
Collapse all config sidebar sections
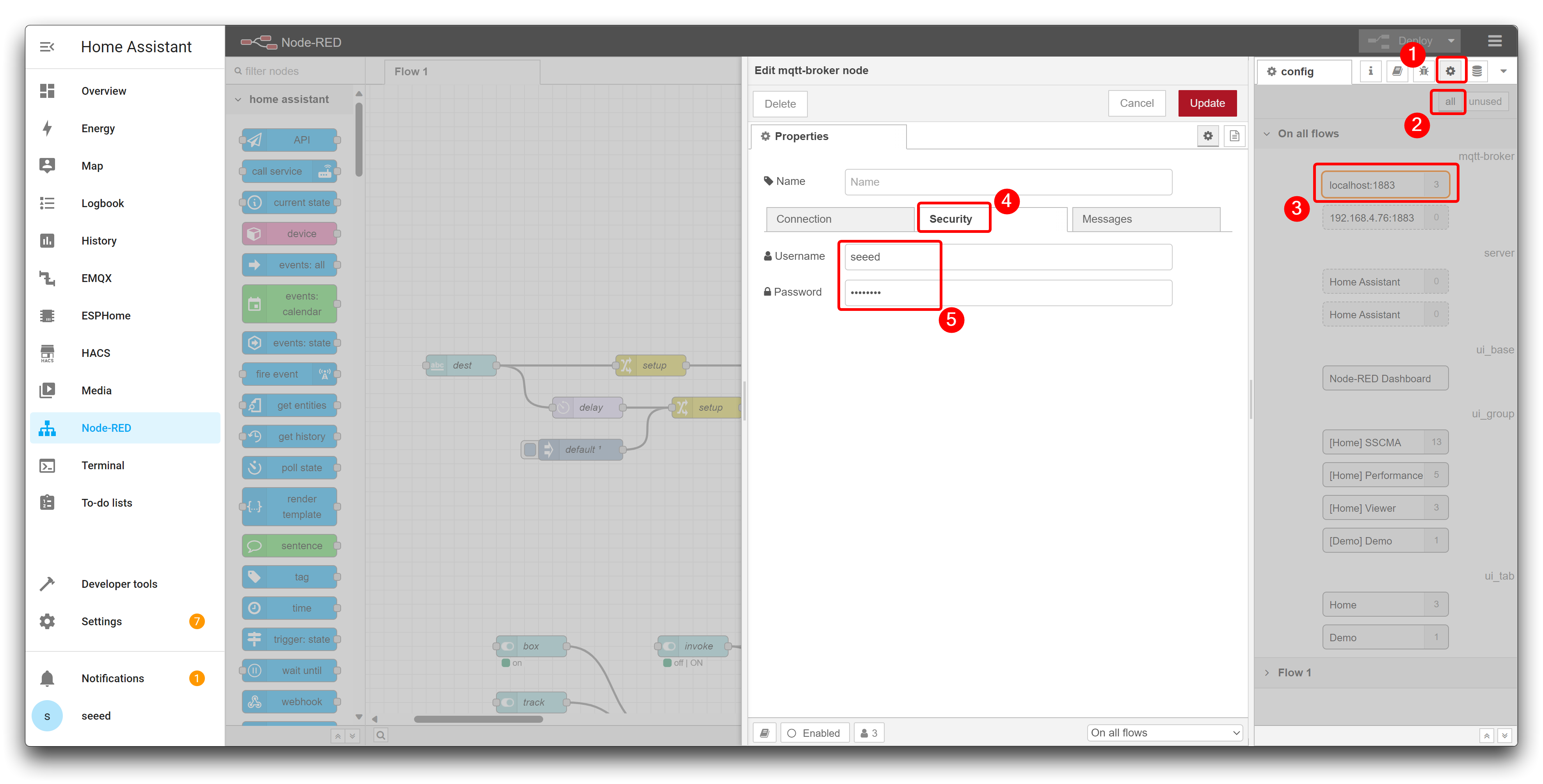1486,736
